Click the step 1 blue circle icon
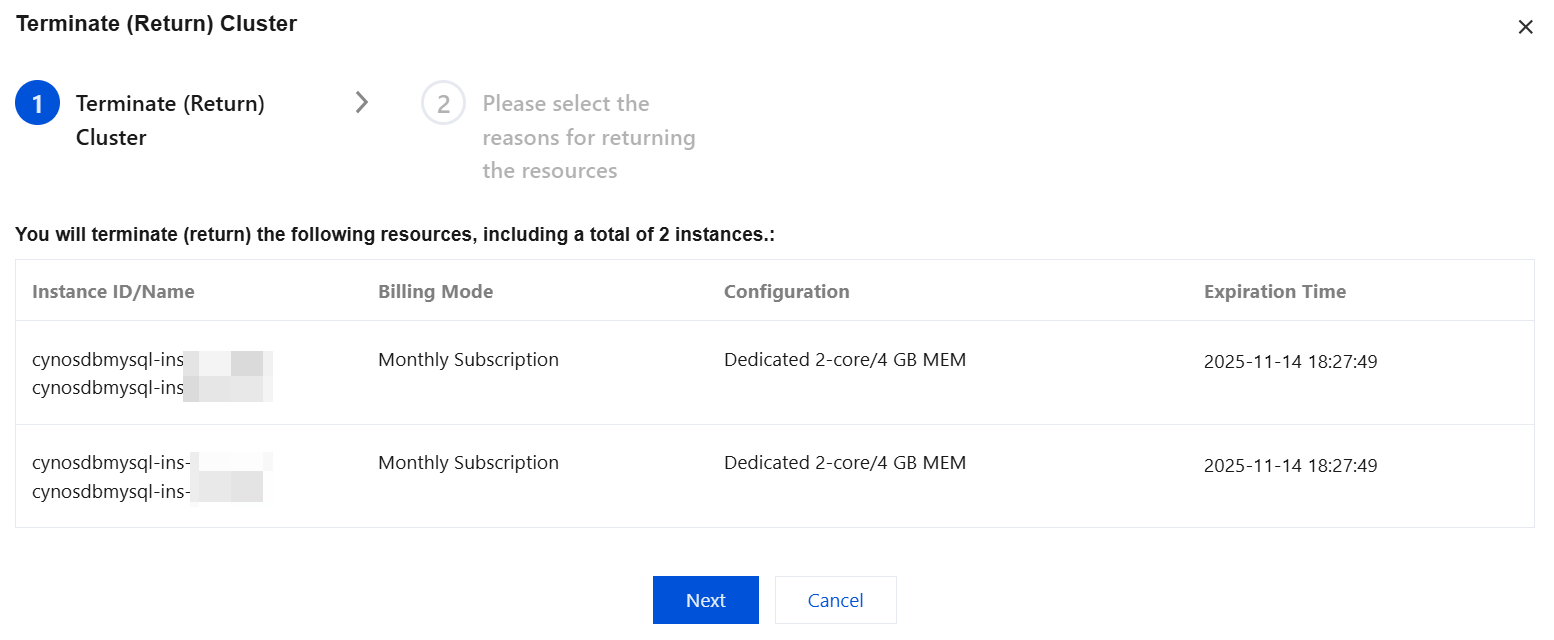This screenshot has height=640, width=1554. coord(38,104)
